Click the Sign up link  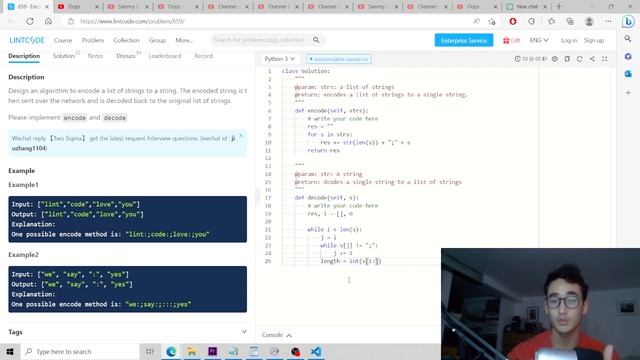(594, 40)
